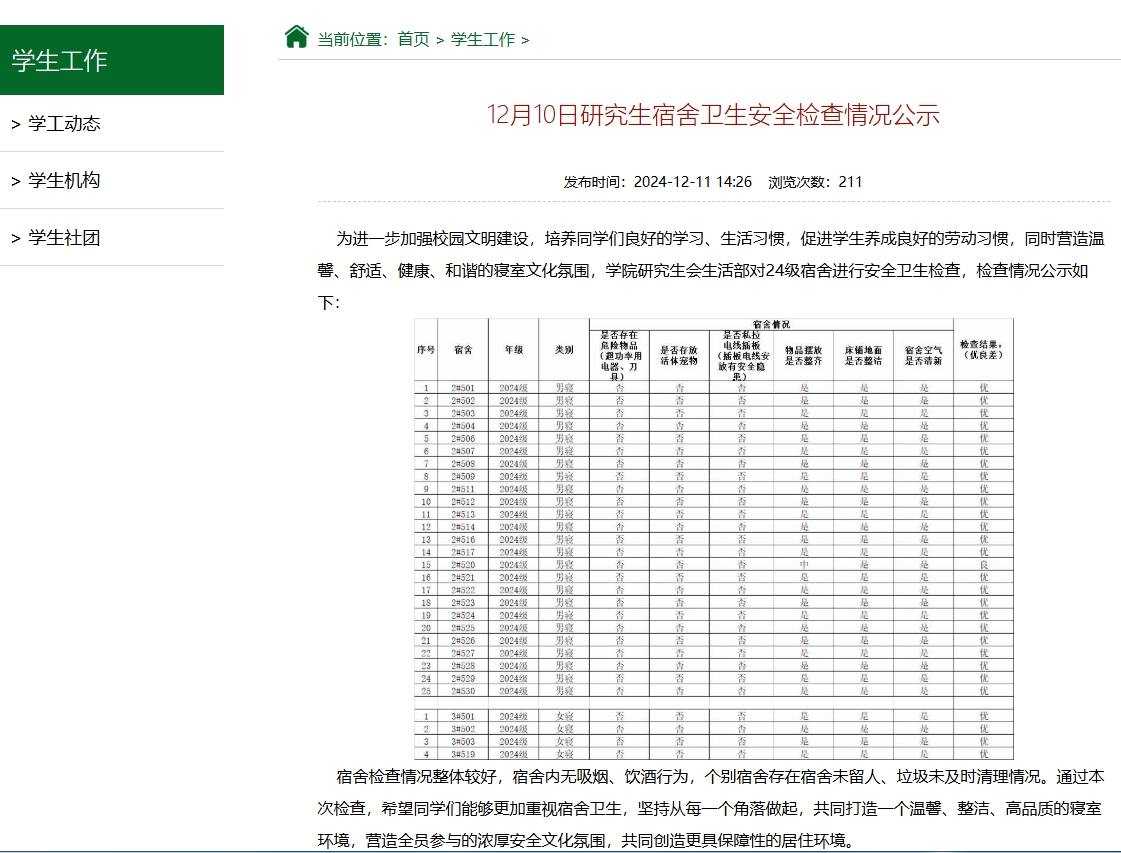Screen dimensions: 1121x853
Task: Click the arrow before 学生机构
Action: click(x=16, y=181)
